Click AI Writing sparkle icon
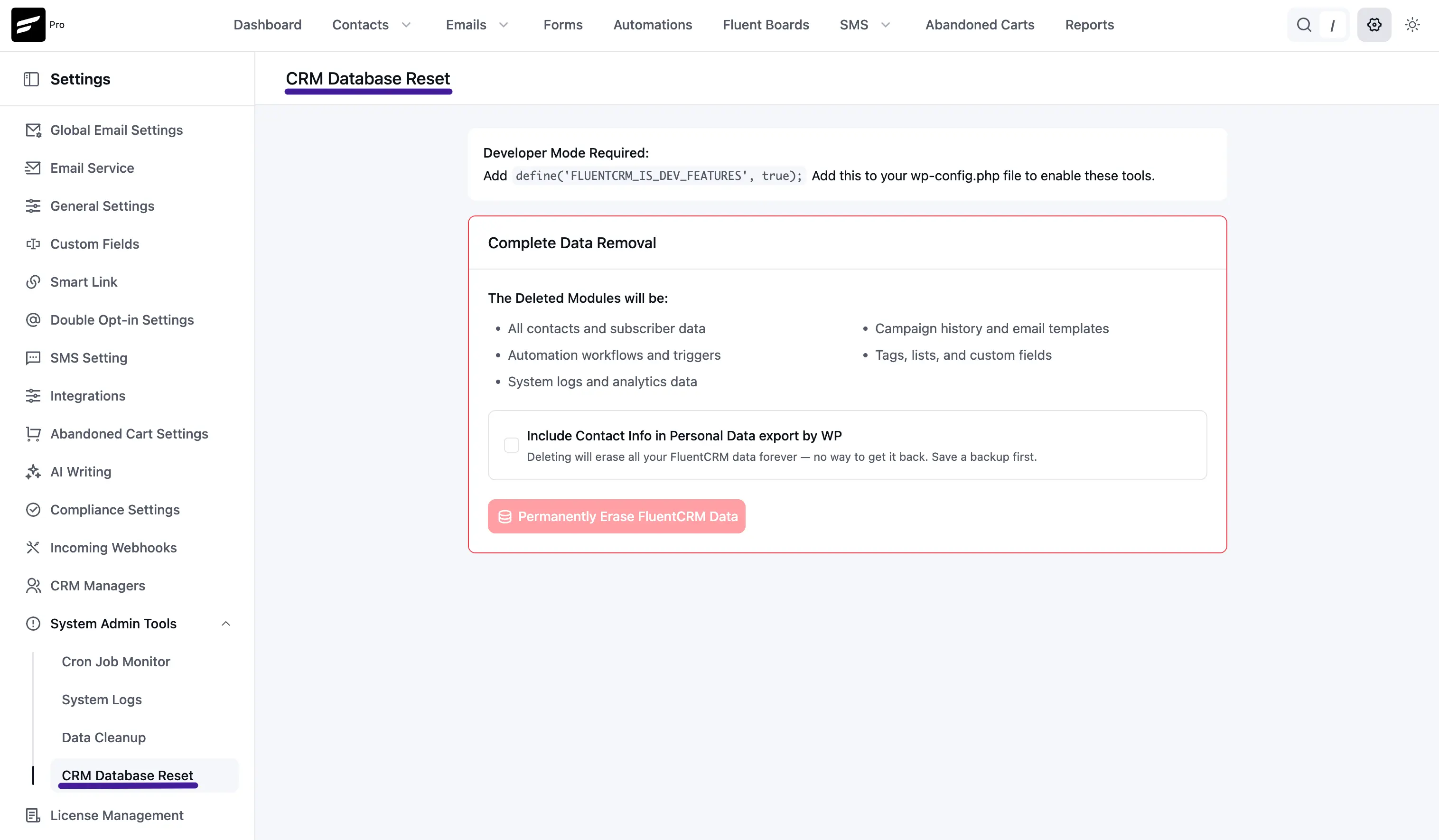Viewport: 1439px width, 840px height. pos(33,472)
